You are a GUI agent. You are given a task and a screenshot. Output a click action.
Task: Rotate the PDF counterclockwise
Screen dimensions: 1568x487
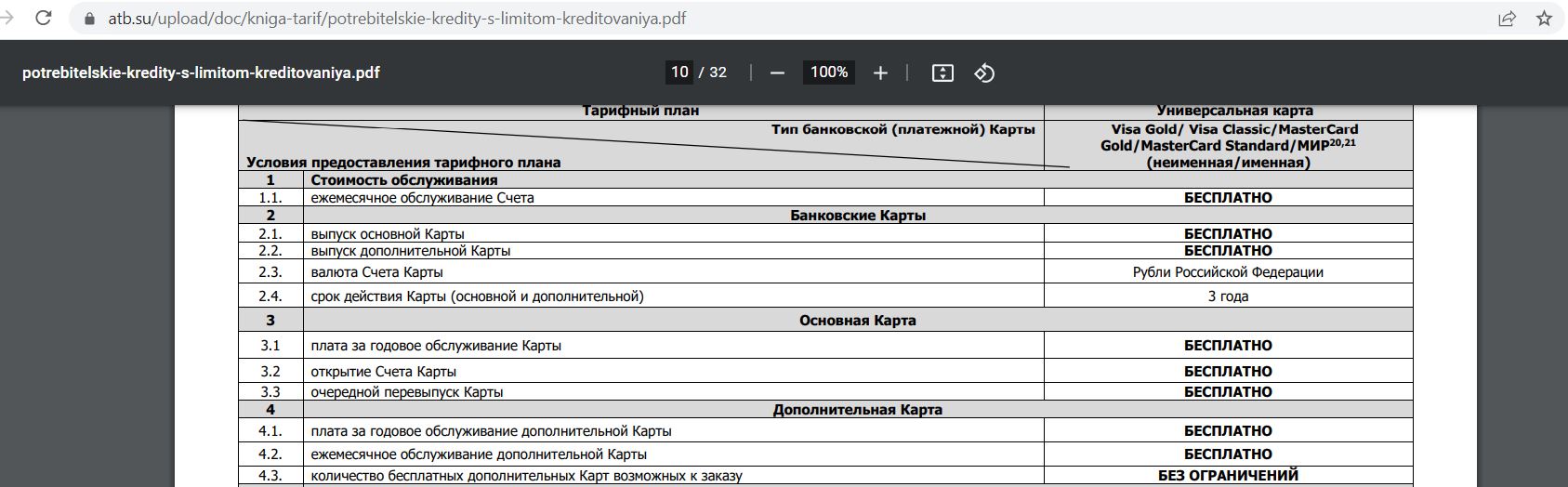tap(984, 72)
